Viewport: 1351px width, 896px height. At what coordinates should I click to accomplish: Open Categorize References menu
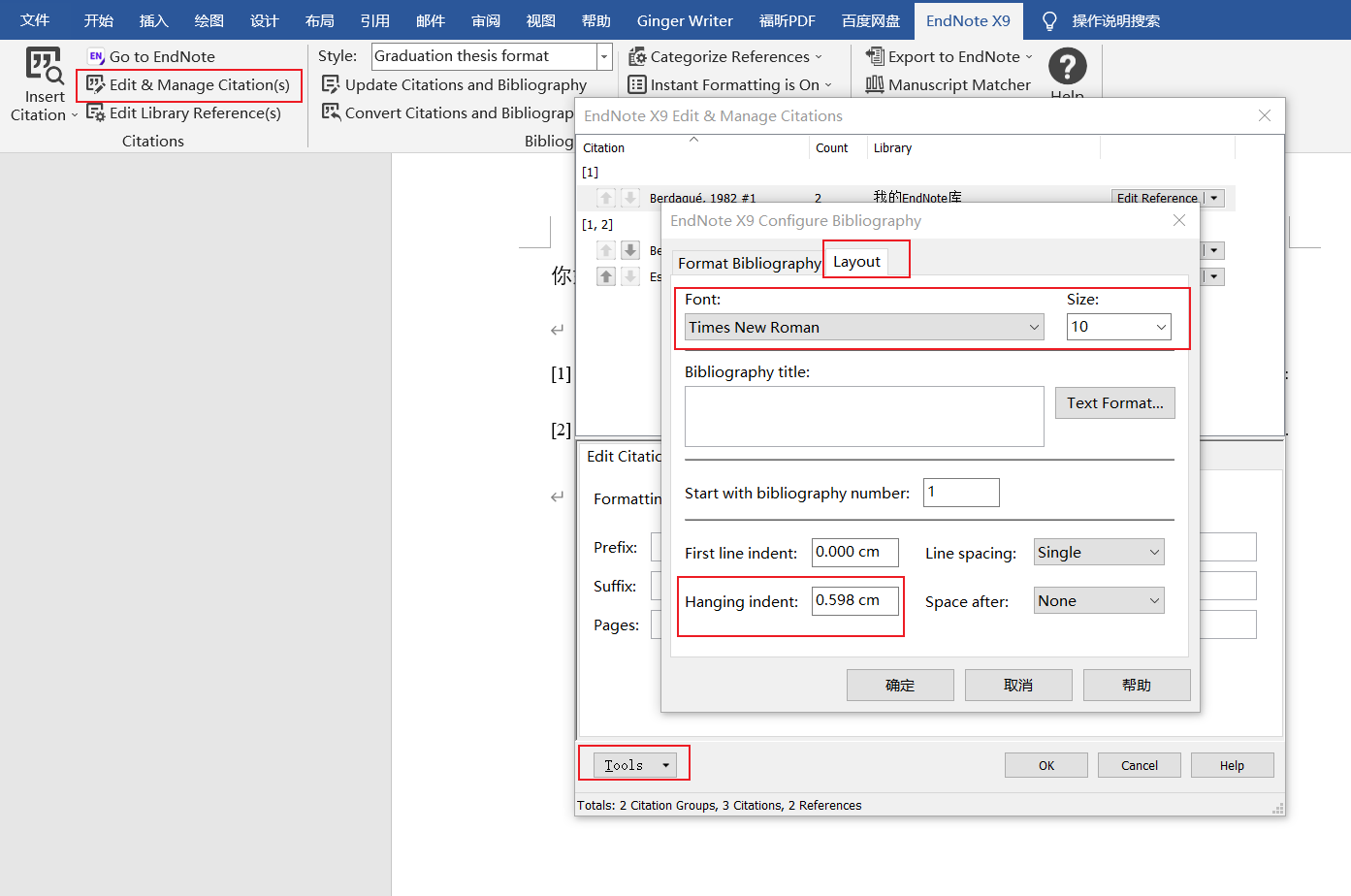(725, 57)
